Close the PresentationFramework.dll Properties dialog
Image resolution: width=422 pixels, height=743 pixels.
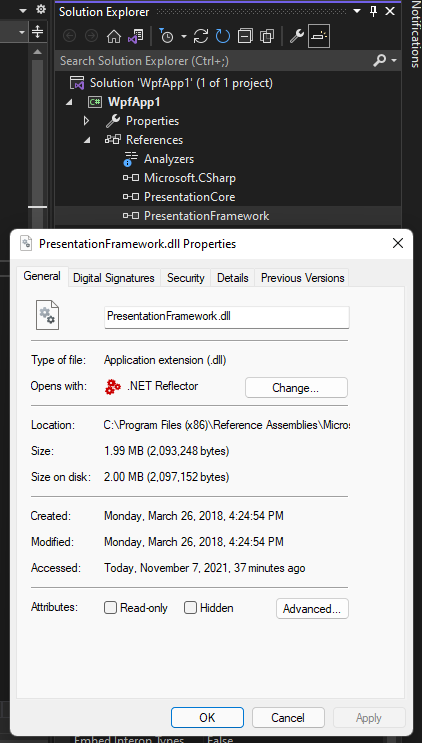[x=398, y=244]
